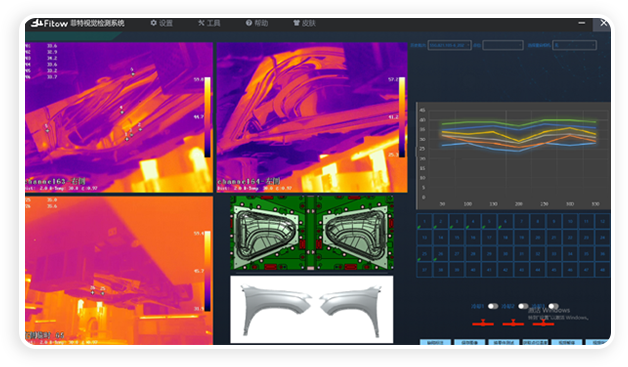Toggle the 冷却2 cooling switch
This screenshot has width=628, height=367.
(523, 306)
